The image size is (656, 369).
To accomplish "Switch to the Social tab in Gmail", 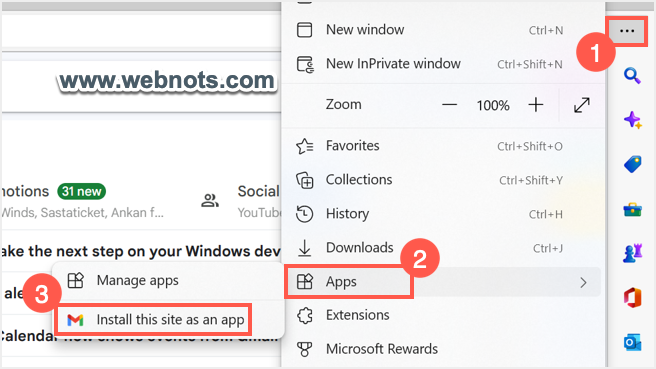I will coord(259,191).
